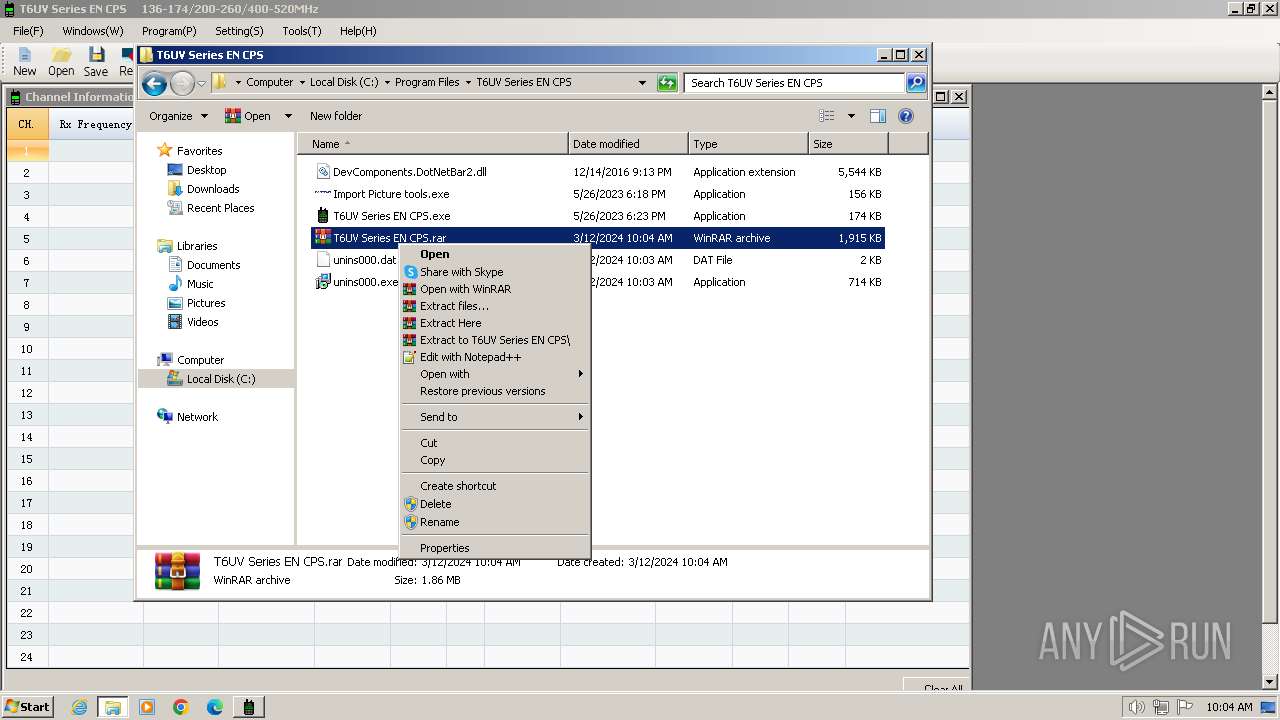The width and height of the screenshot is (1280, 720).
Task: Choose Extract to T6UV Series EN CPS\
Action: 494,340
